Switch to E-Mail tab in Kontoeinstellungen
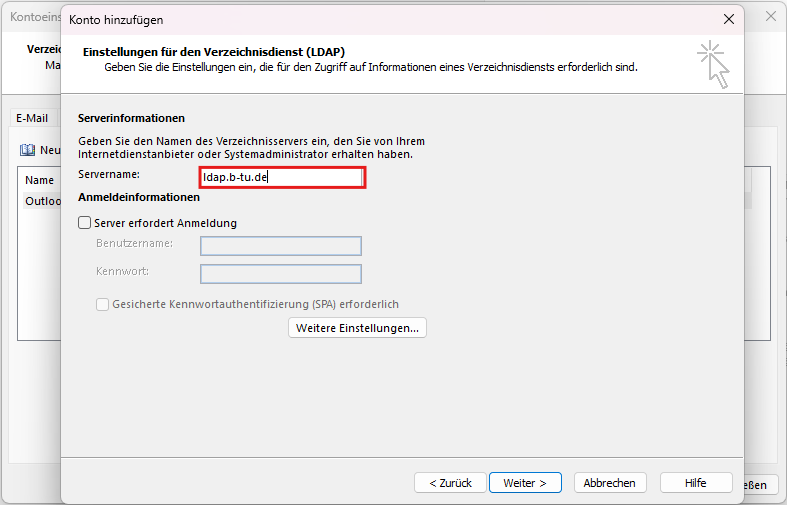This screenshot has width=787, height=505. pos(32,118)
